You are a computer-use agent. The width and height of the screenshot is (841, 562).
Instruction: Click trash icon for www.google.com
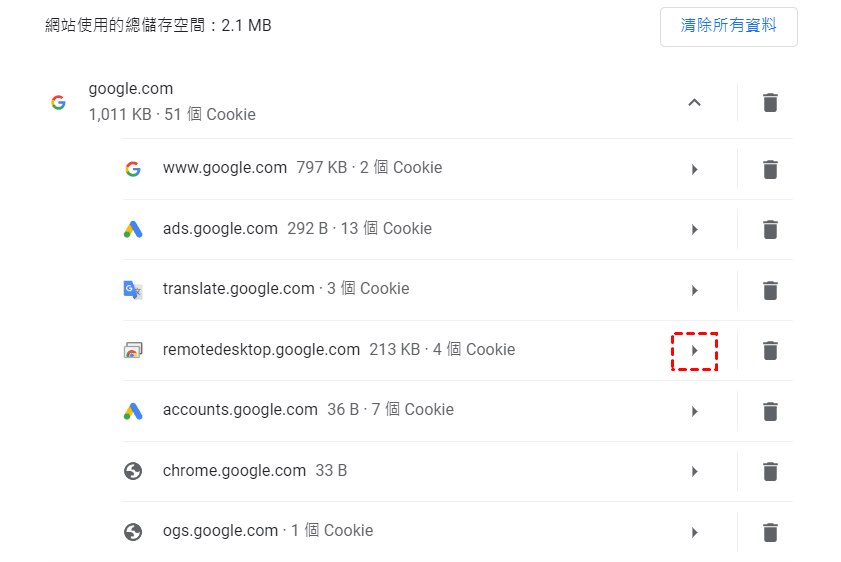pyautogui.click(x=770, y=169)
